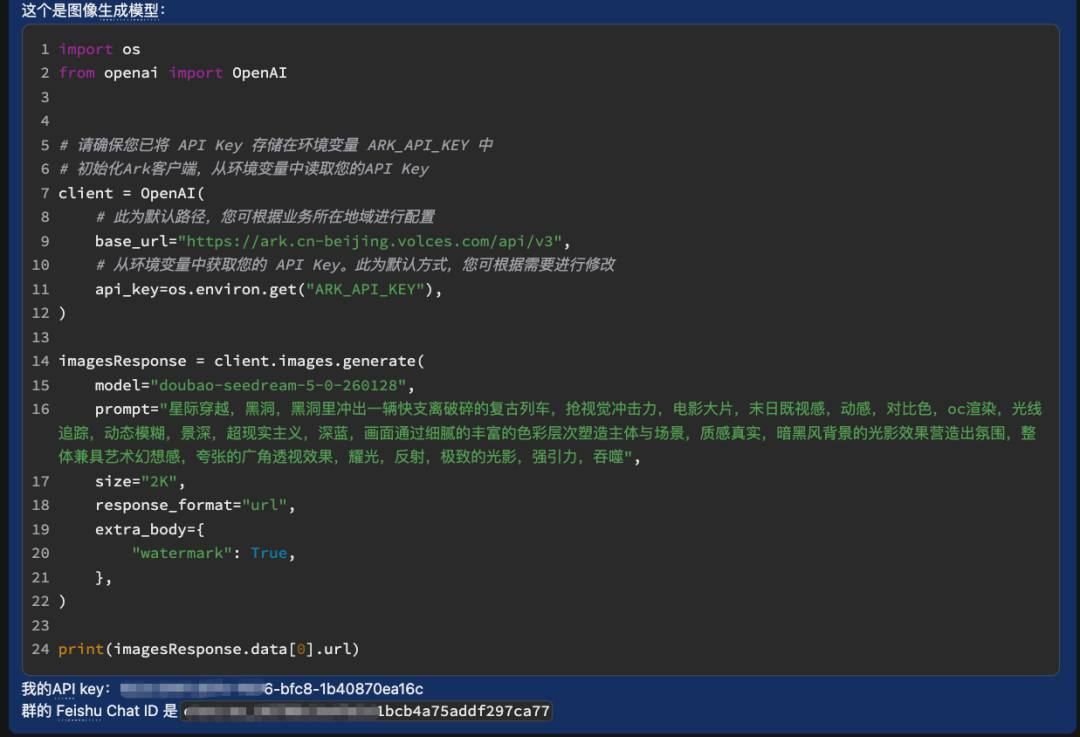Click line number 1 in the gutter
Viewport: 1080px width, 737px height.
(x=45, y=50)
